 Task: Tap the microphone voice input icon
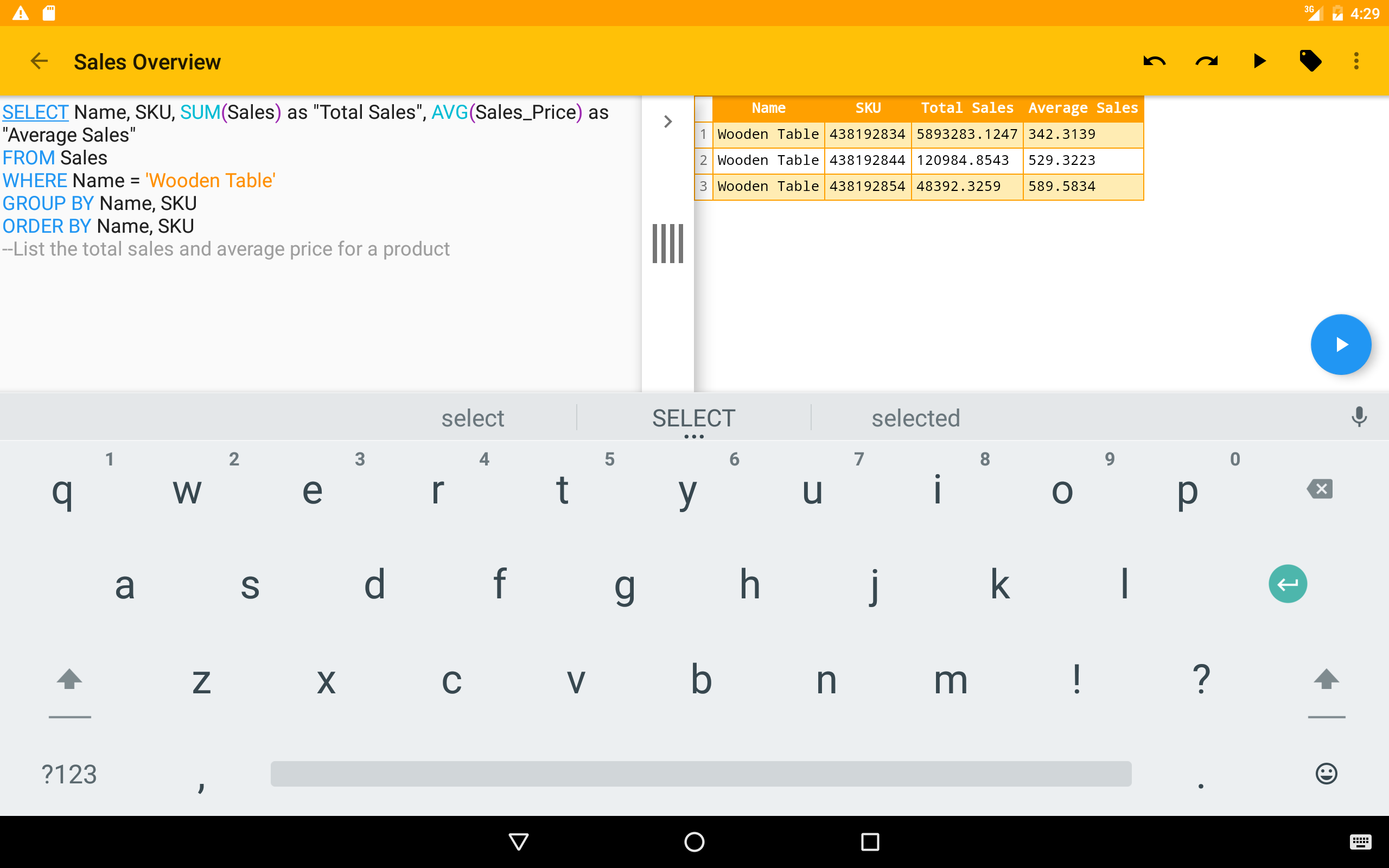point(1358,417)
